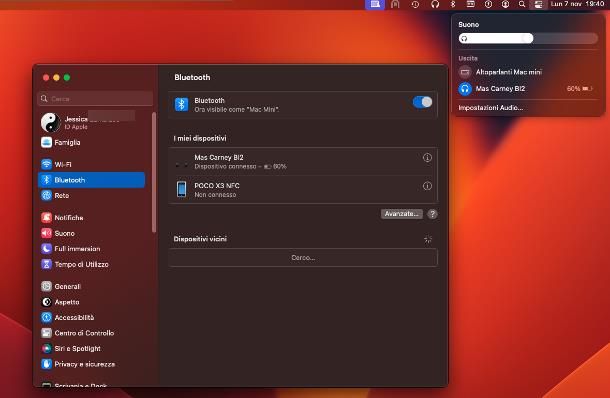This screenshot has height=398, width=610.
Task: Click Control Center icon in menu bar
Action: pos(538,4)
